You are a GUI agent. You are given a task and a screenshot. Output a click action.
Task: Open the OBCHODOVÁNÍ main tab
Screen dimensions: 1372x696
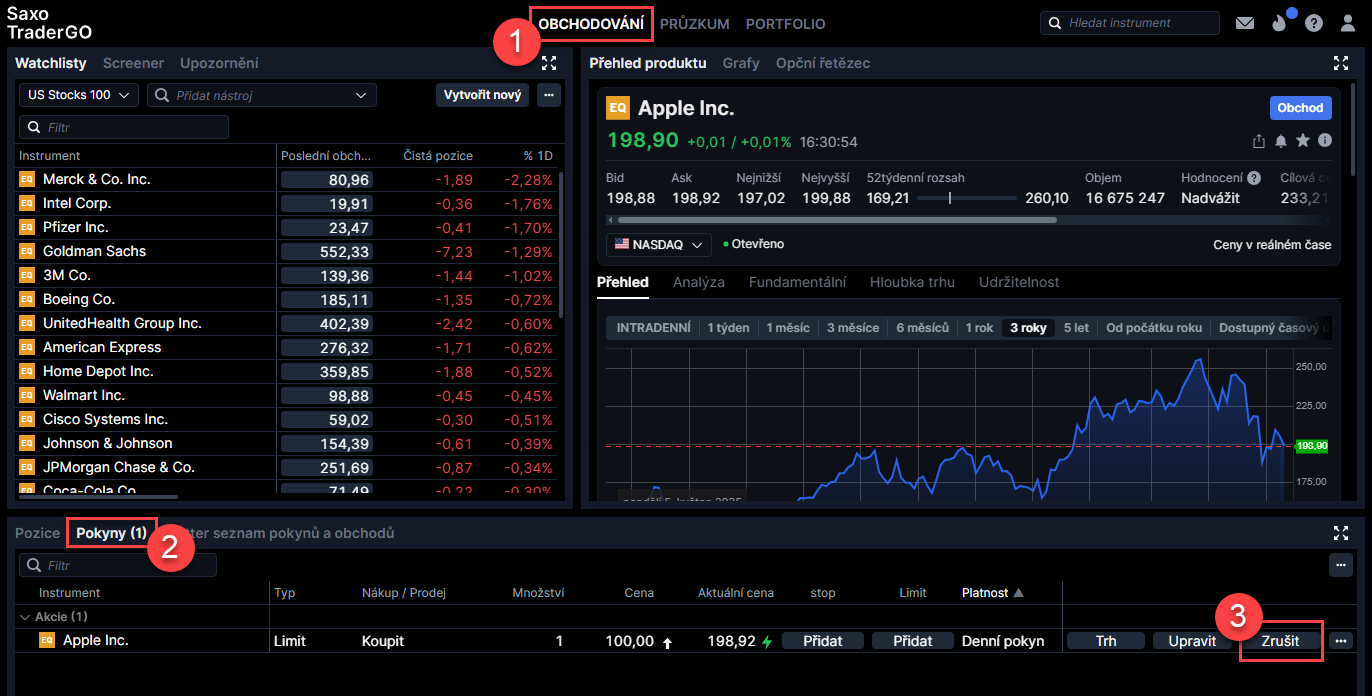point(591,23)
